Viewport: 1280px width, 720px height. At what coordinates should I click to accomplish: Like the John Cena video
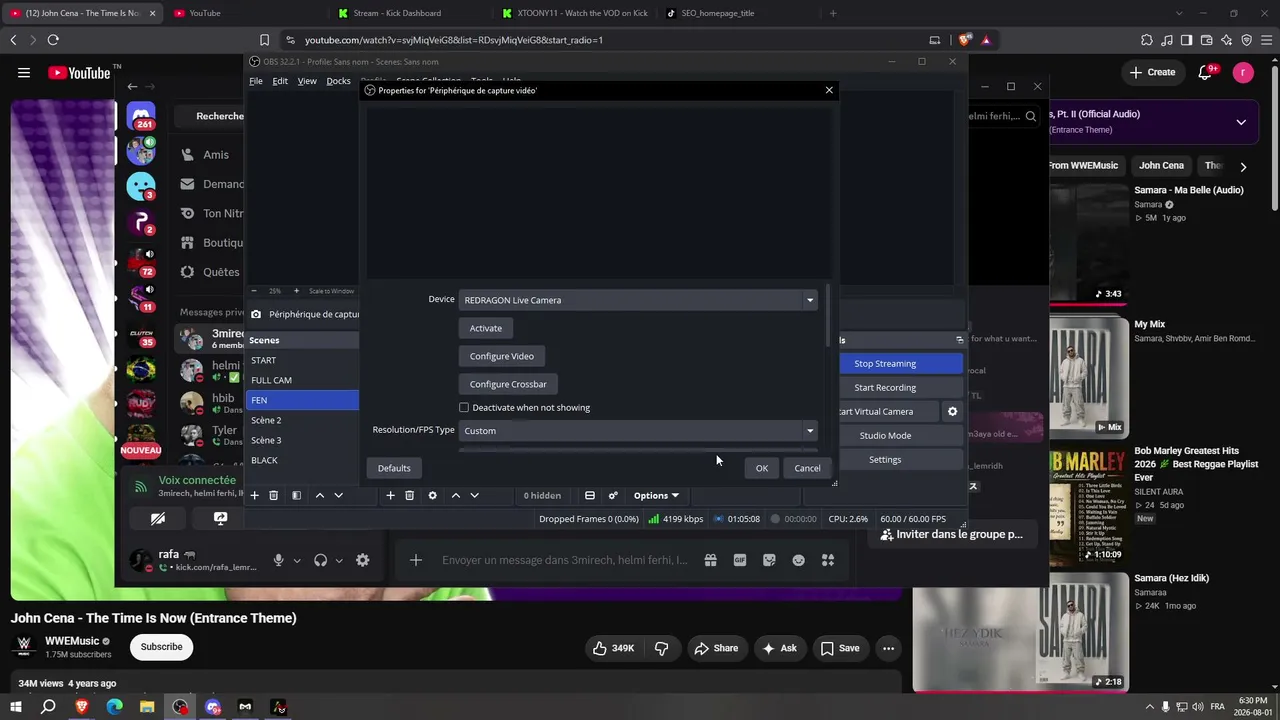(613, 648)
